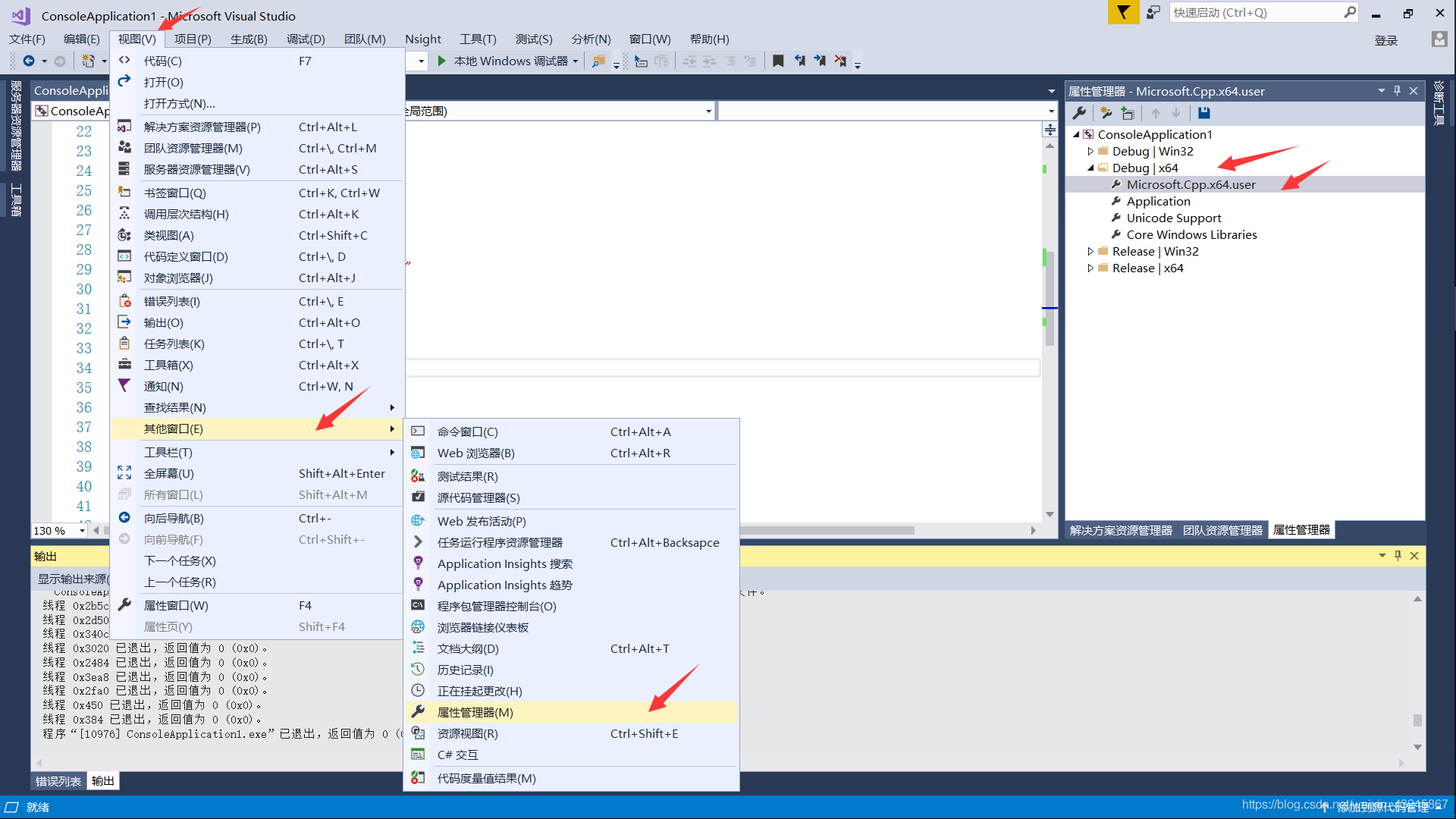1456x819 pixels.
Task: Open the Server Explorer side tab
Action: pyautogui.click(x=15, y=126)
